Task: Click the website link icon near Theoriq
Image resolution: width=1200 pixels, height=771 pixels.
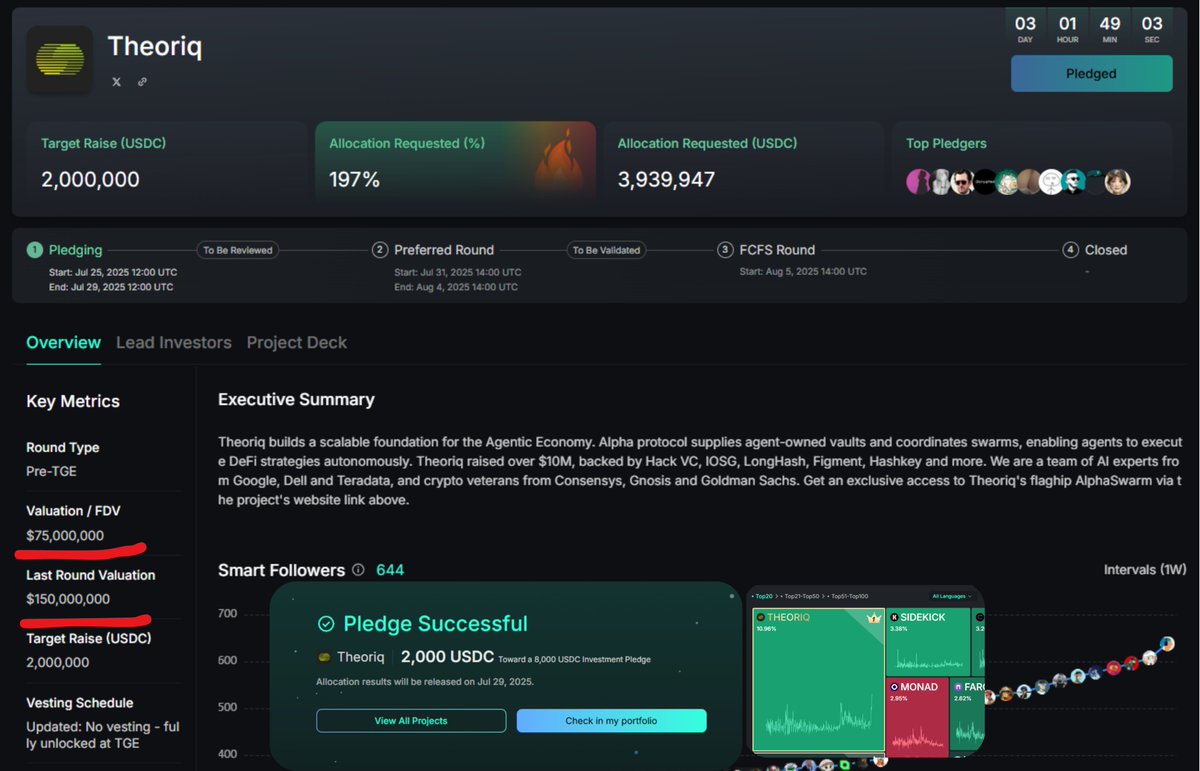Action: (142, 82)
